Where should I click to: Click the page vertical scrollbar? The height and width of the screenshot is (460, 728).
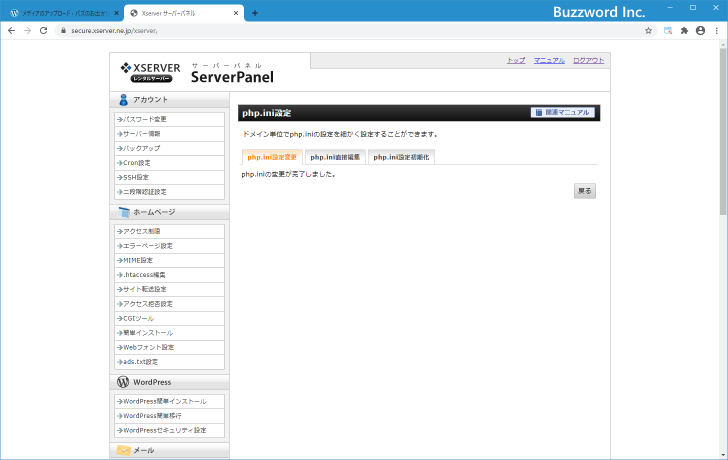(722, 120)
